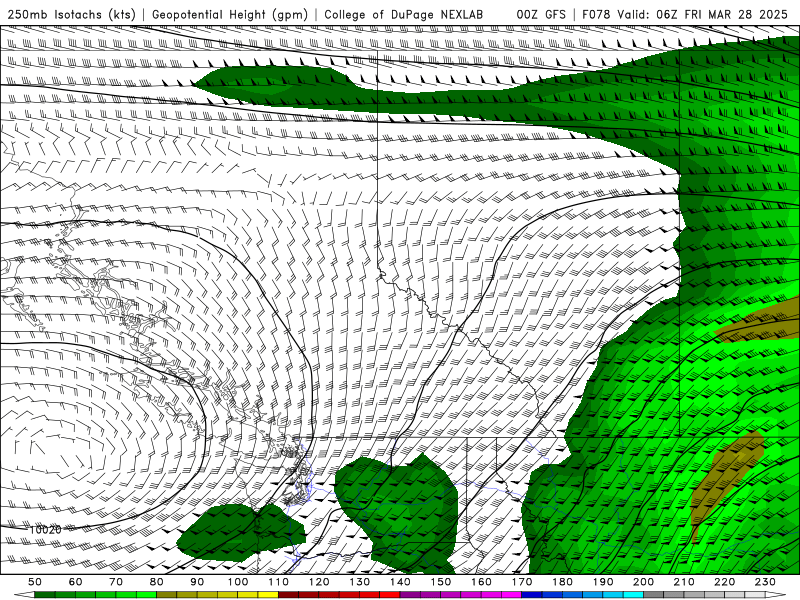Click the '150' color bar label
Screen dimensions: 800x600
click(441, 582)
